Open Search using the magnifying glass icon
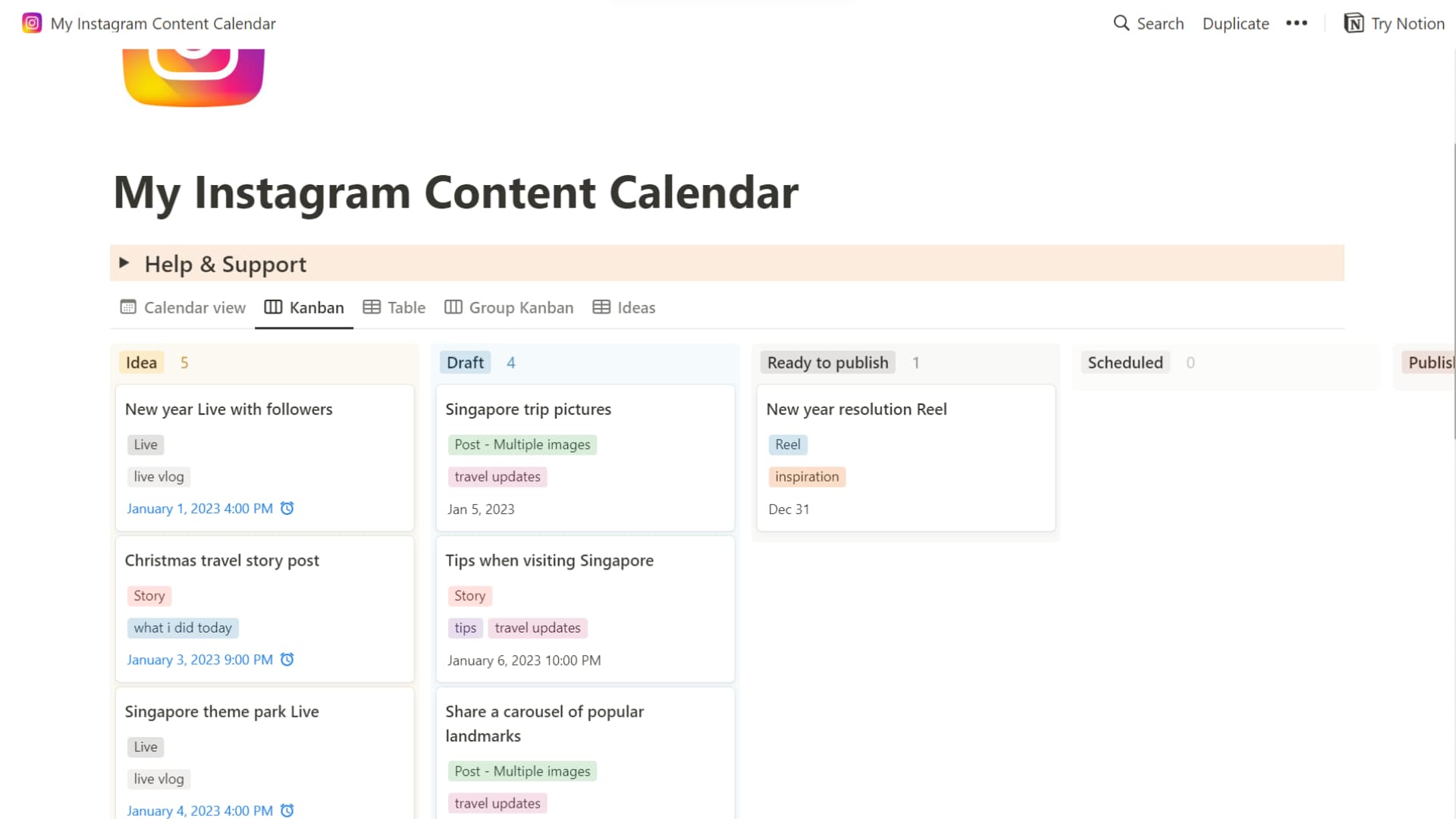Image resolution: width=1456 pixels, height=819 pixels. (x=1122, y=23)
